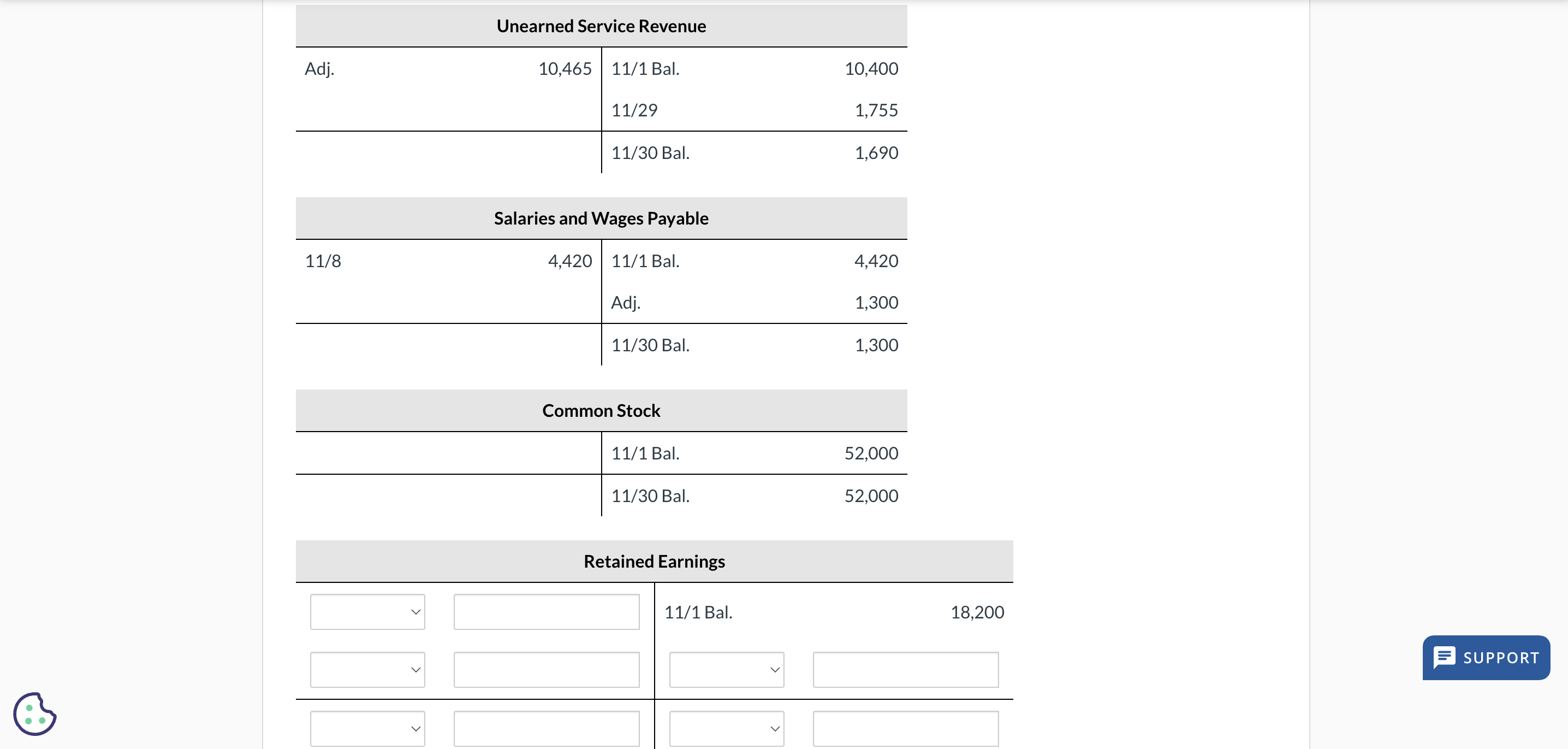Screen dimensions: 1568x749
Task: Click the Salaries and Wages Payable header
Action: (x=601, y=217)
